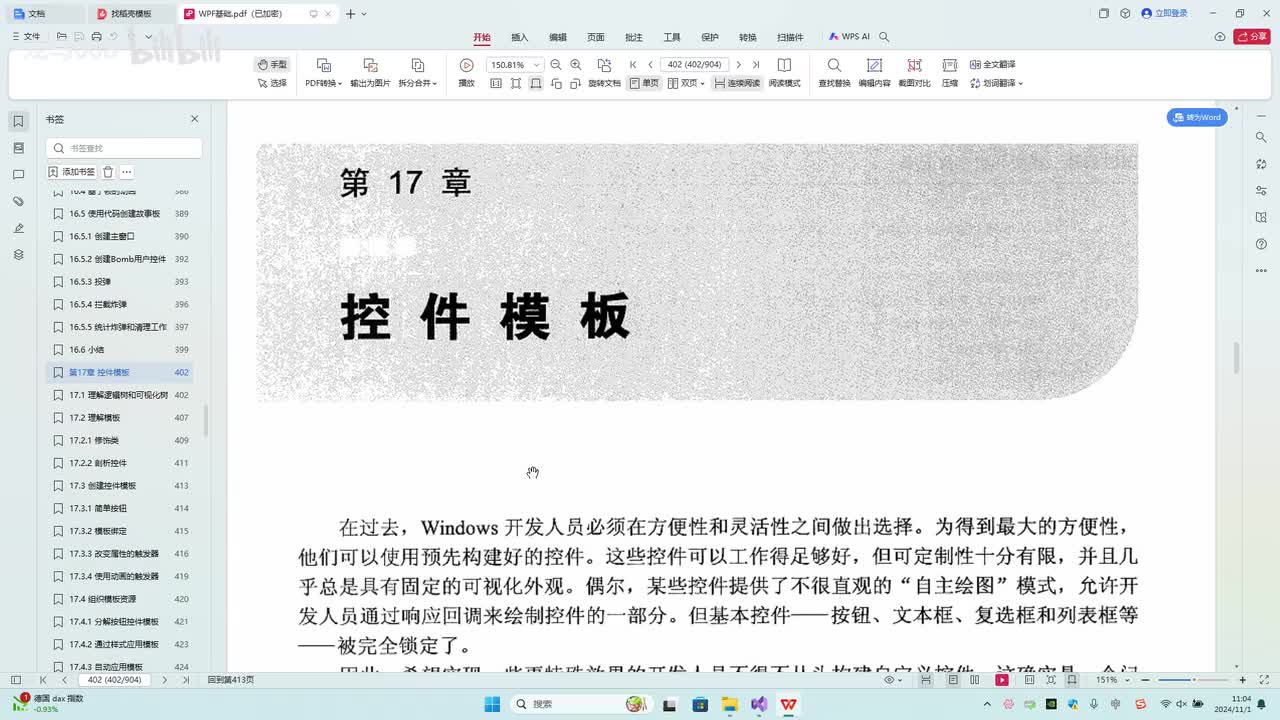Click 添加书签 add bookmark button

[72, 172]
